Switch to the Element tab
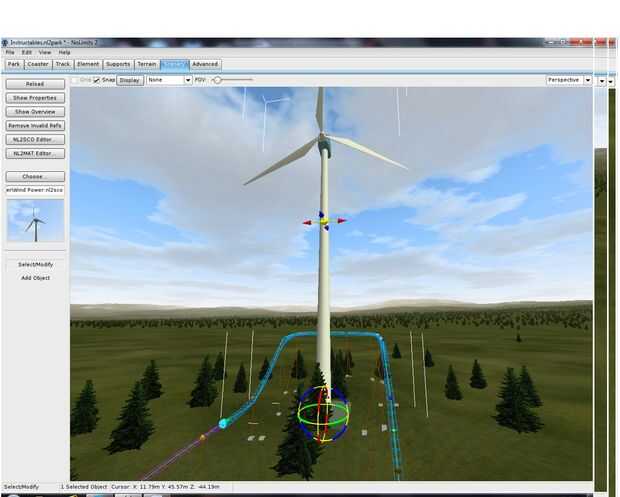This screenshot has height=497, width=620. 88,64
